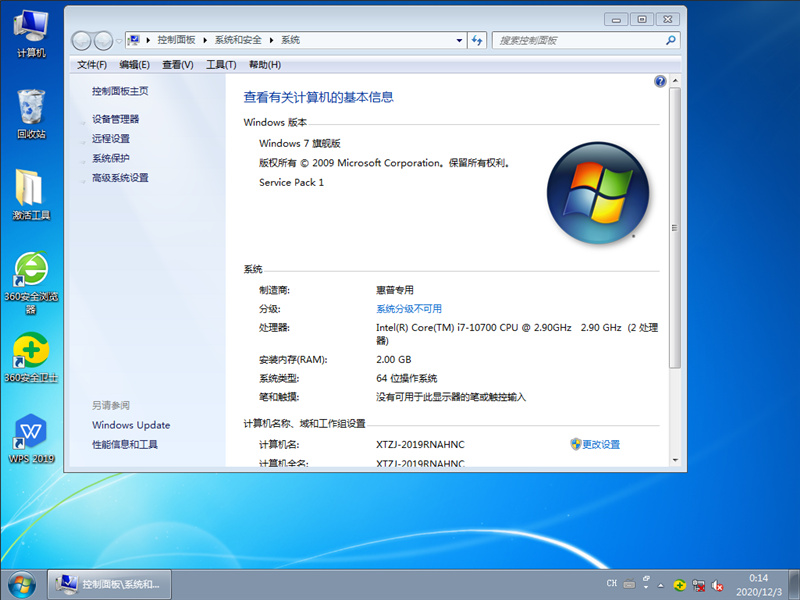This screenshot has width=800, height=600.
Task: Open WPS 2019 desktop shortcut
Action: pos(31,439)
